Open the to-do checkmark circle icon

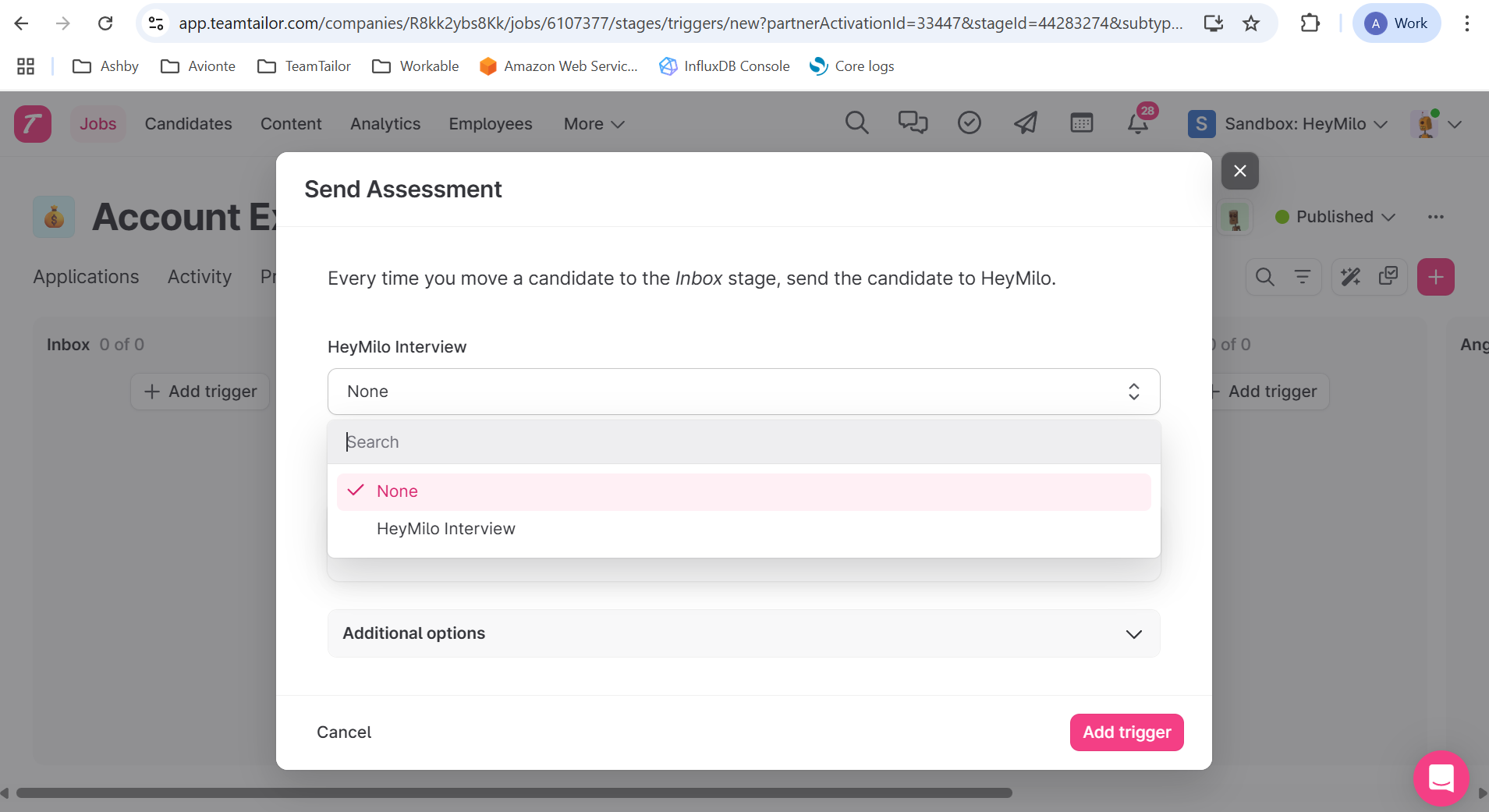969,123
